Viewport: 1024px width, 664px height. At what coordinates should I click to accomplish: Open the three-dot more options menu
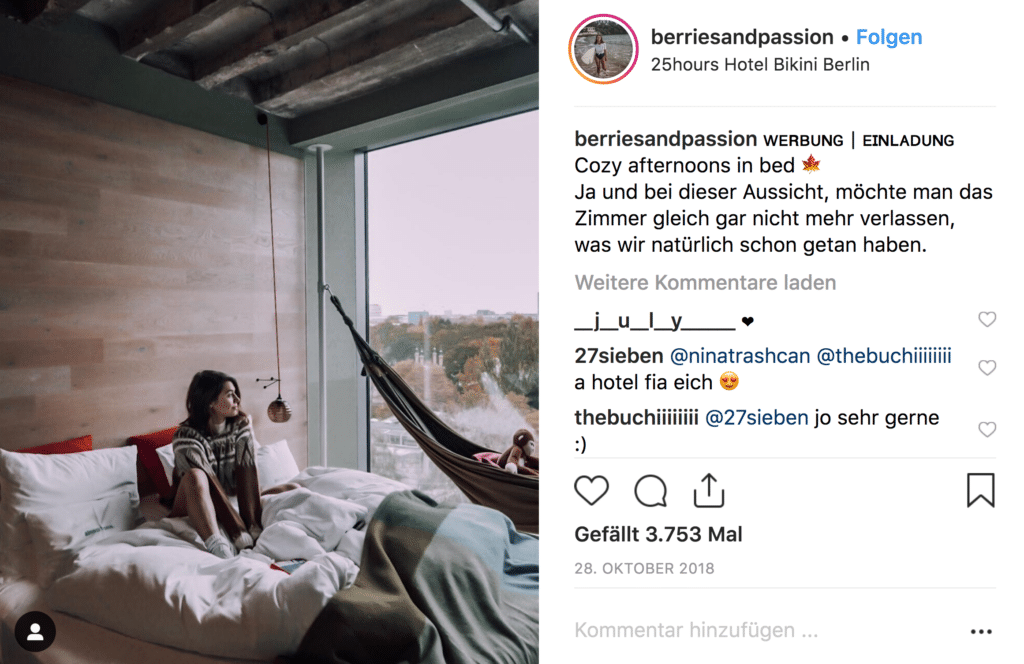981,631
